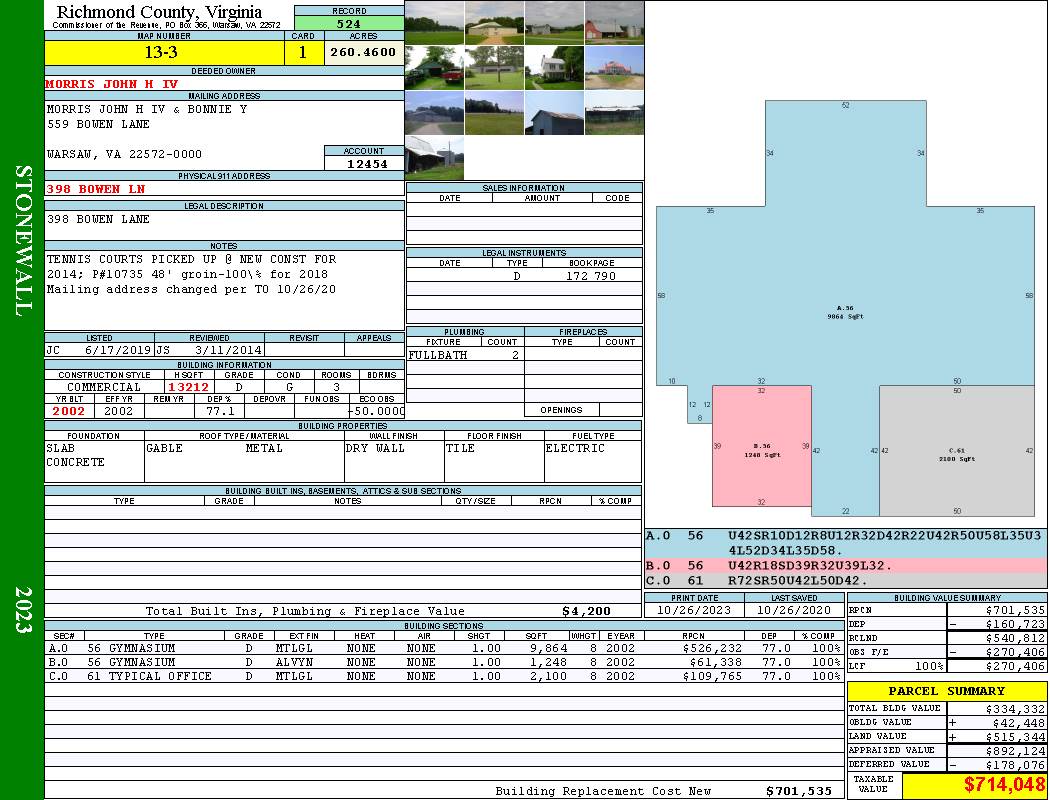Image resolution: width=1050 pixels, height=800 pixels.
Task: Click appraised value $892,124
Action: coord(1015,751)
